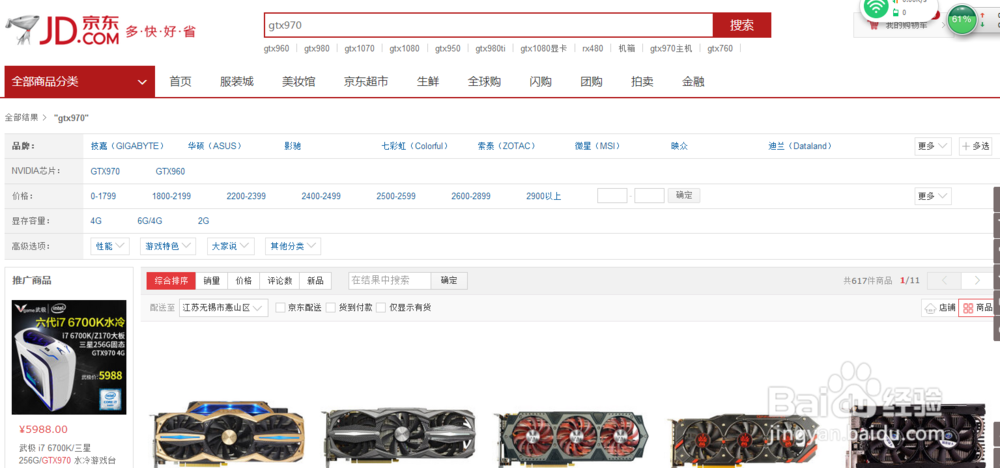
Task: Open 生鲜 navigation item
Action: point(428,82)
